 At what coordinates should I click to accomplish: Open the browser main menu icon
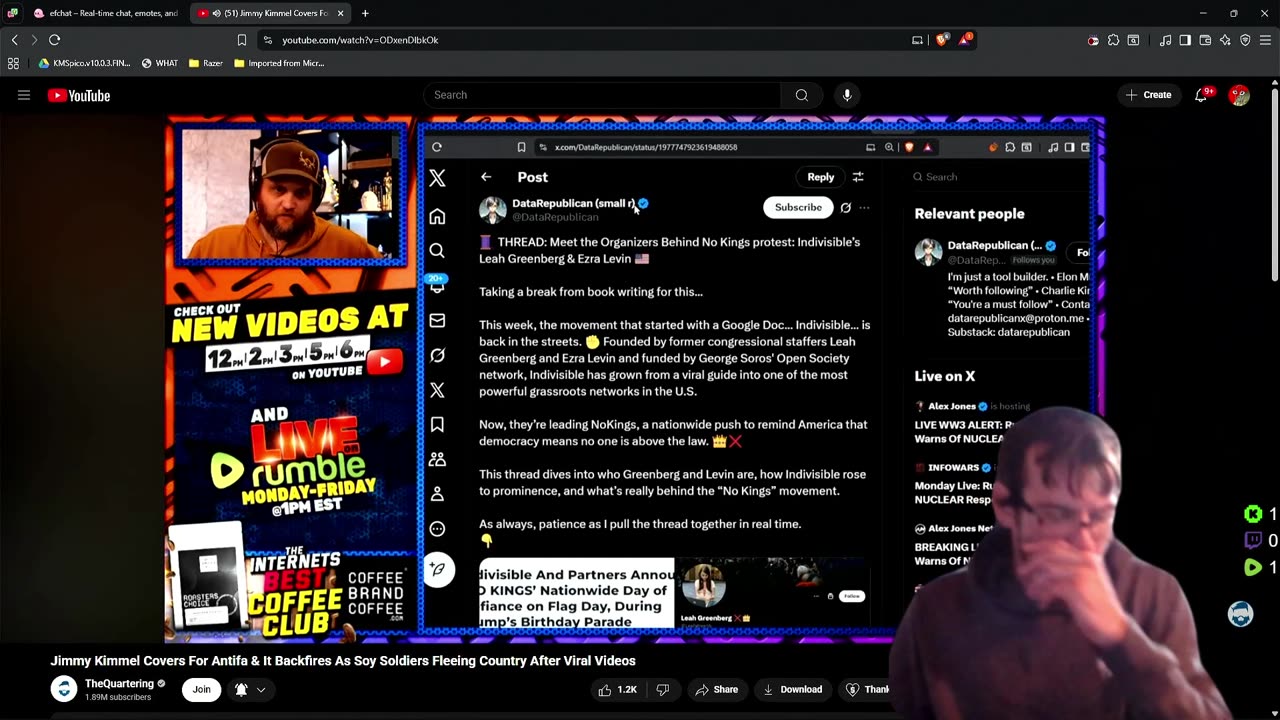[1265, 40]
